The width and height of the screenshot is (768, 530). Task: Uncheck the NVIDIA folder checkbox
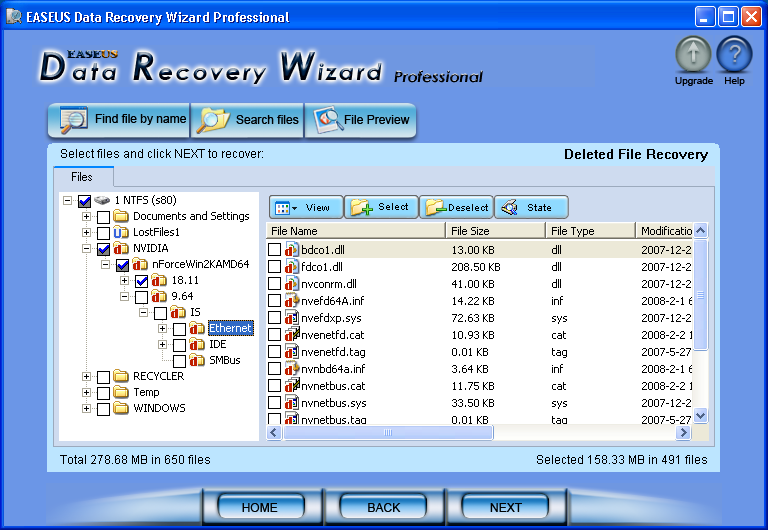(x=103, y=249)
